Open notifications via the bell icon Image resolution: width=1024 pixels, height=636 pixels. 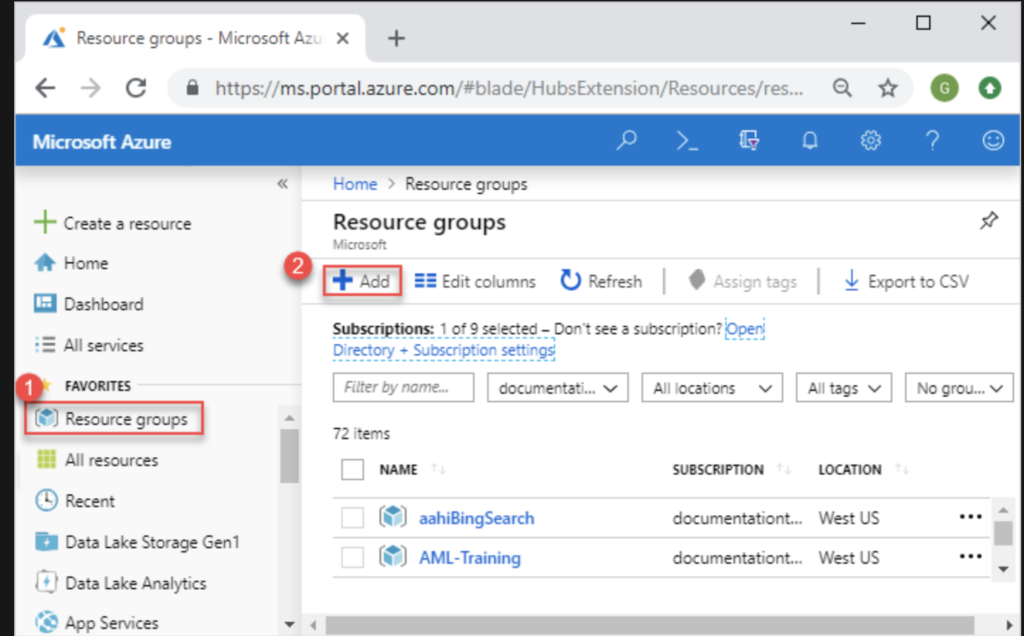(810, 140)
